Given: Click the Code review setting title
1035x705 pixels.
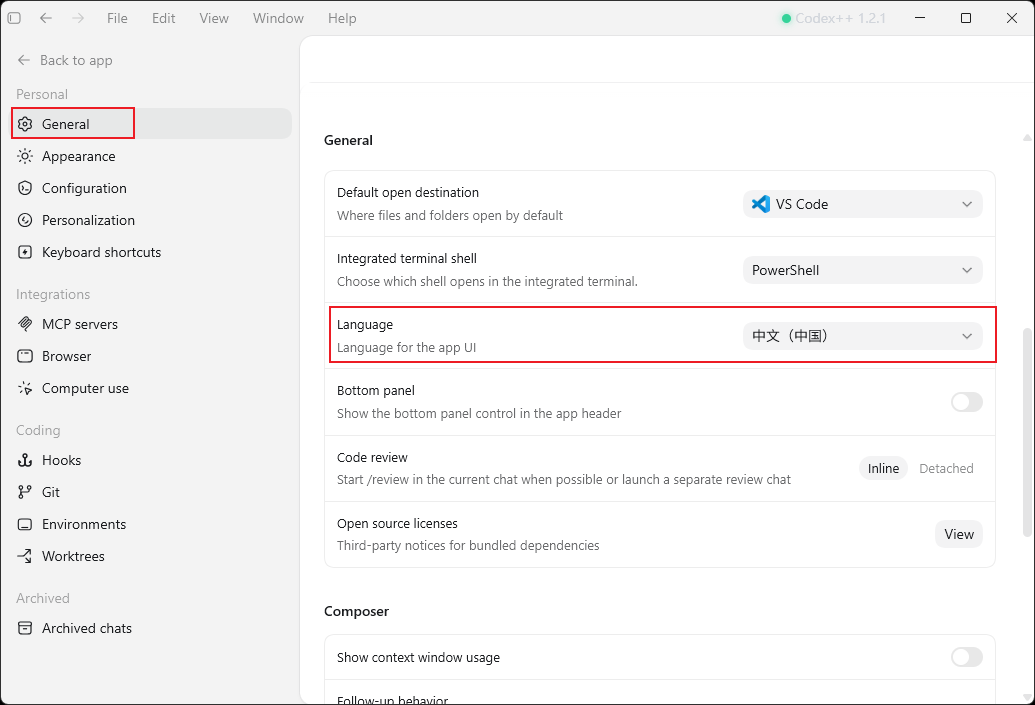Looking at the screenshot, I should click(372, 457).
